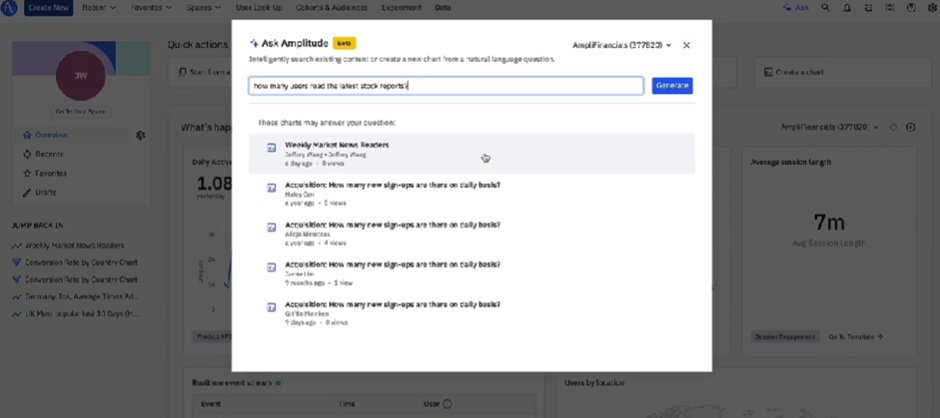This screenshot has height=418, width=940.
Task: Close the Ask Amplitude dialog
Action: (686, 45)
